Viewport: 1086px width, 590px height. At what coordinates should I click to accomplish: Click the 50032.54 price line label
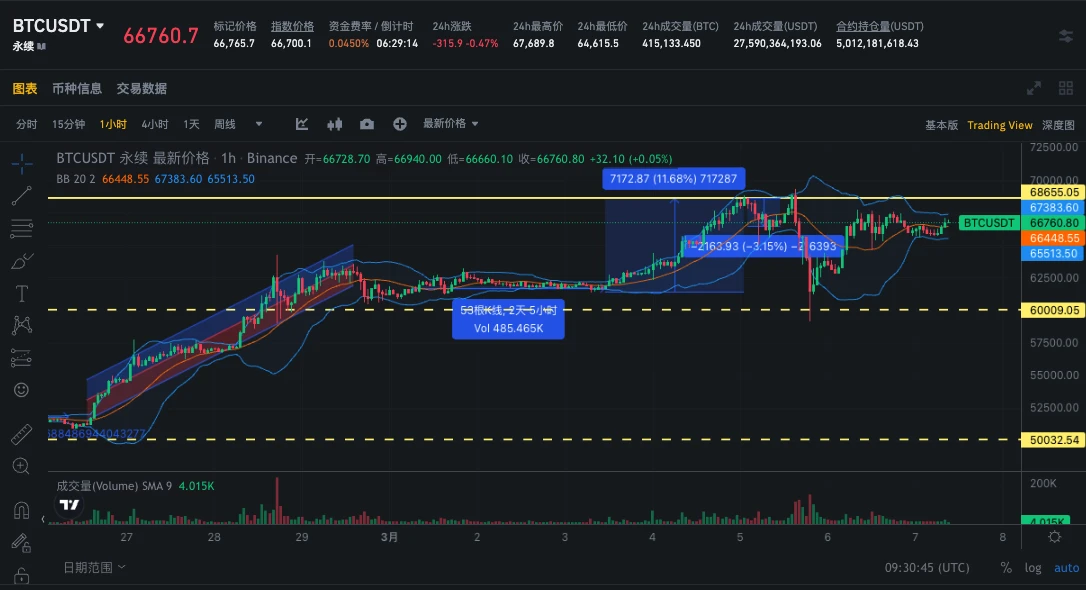coord(1054,440)
